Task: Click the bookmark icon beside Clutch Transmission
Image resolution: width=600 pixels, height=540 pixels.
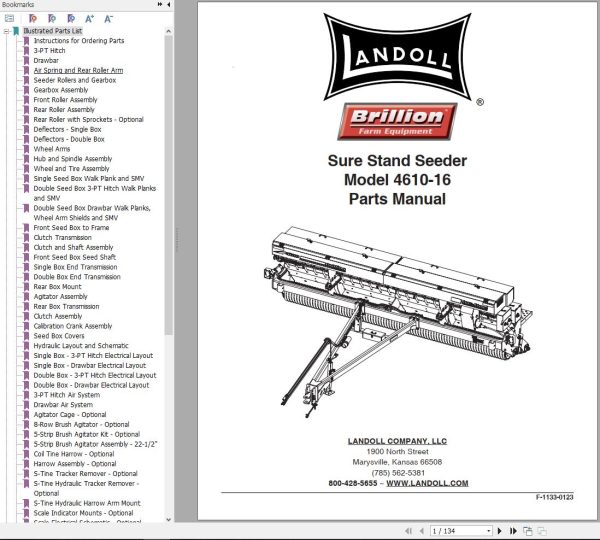Action: pos(26,238)
